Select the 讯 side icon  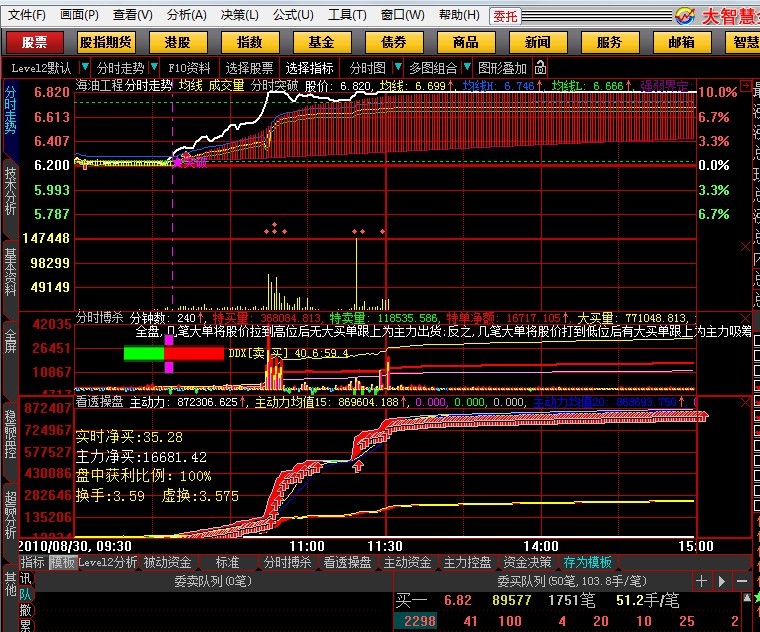pos(26,578)
